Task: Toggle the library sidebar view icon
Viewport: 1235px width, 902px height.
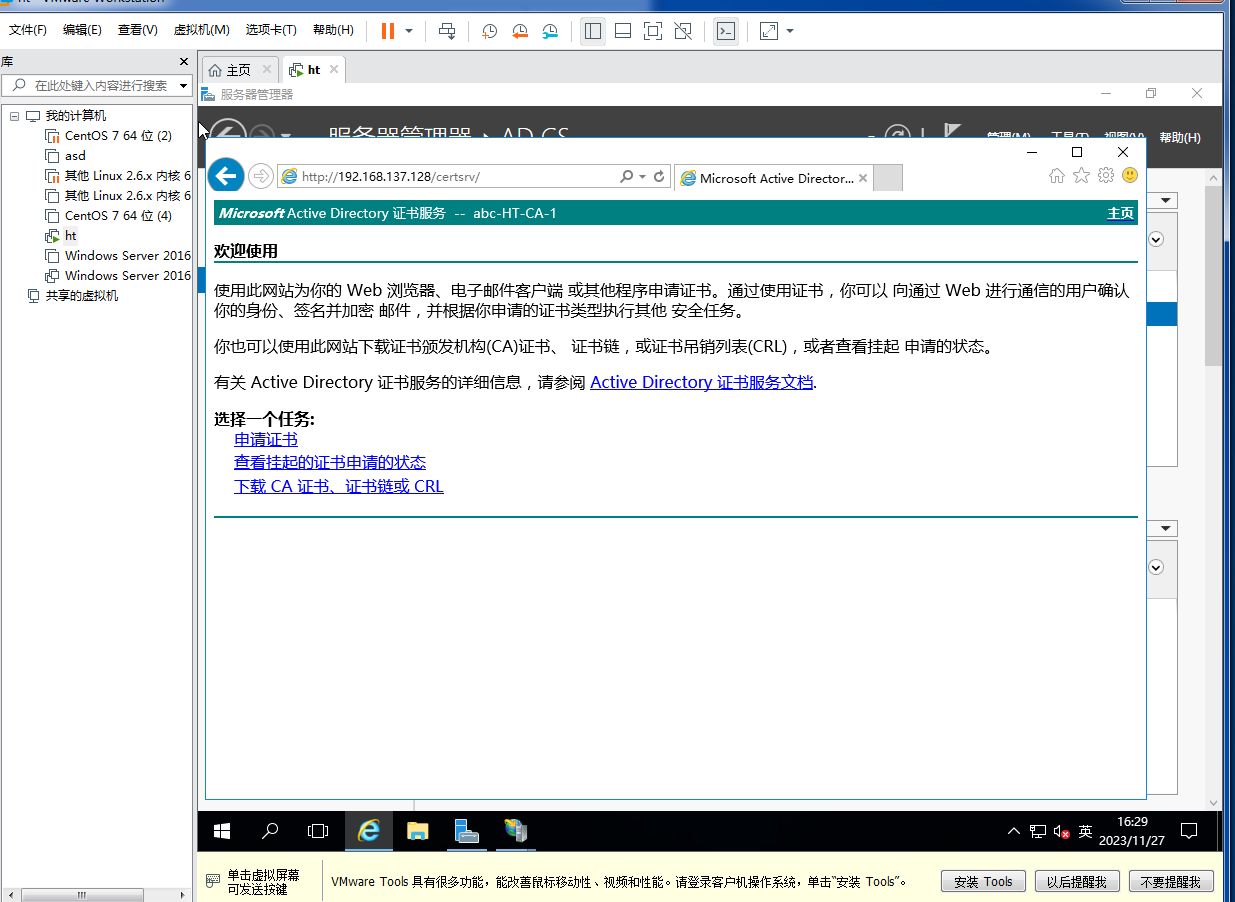Action: 593,31
